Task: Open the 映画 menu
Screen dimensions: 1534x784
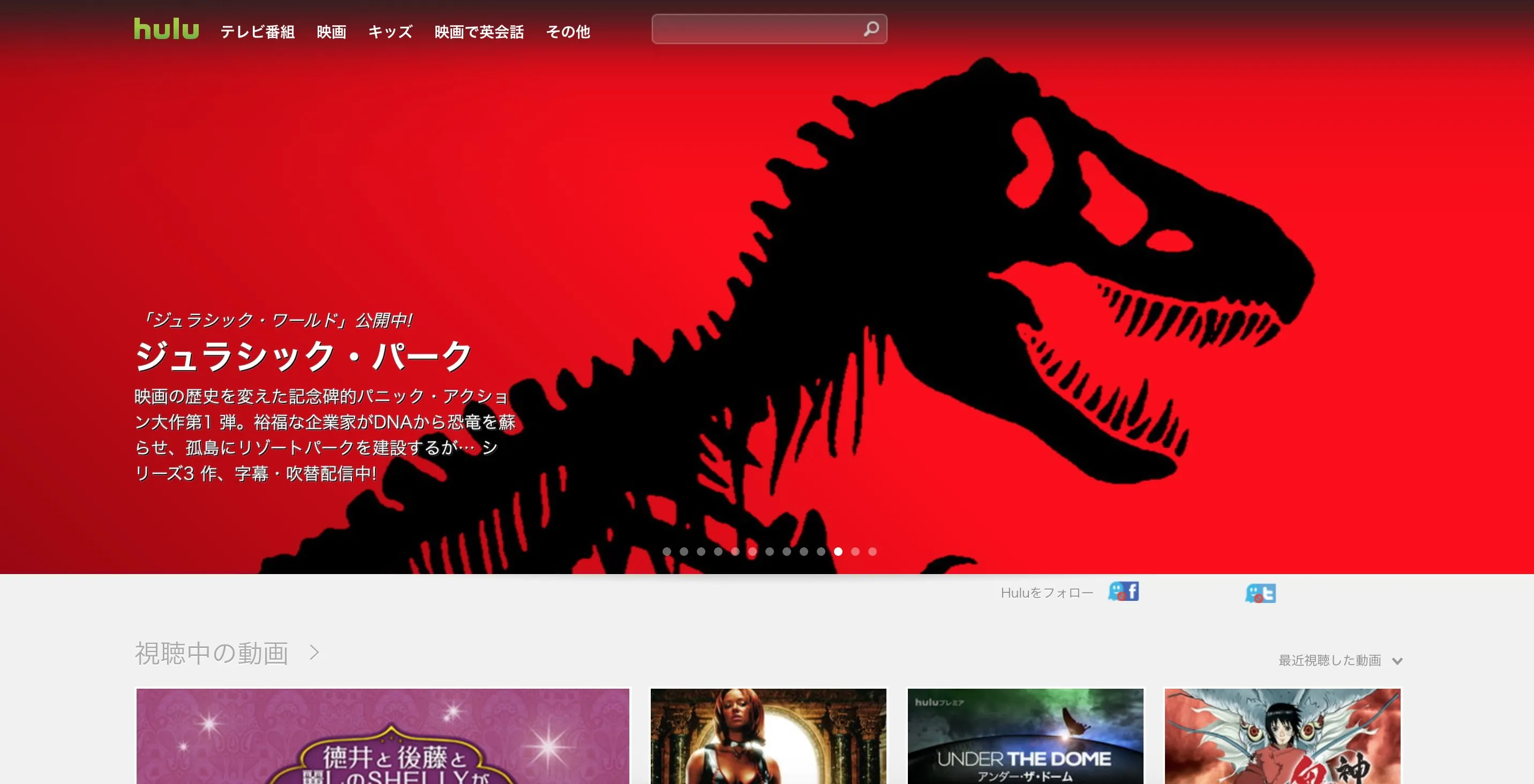Action: click(x=331, y=32)
